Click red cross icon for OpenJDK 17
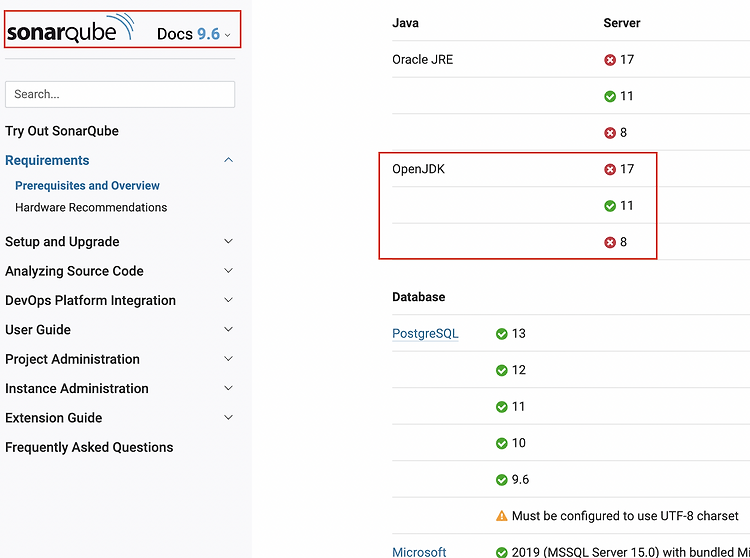This screenshot has height=558, width=750. pos(610,169)
